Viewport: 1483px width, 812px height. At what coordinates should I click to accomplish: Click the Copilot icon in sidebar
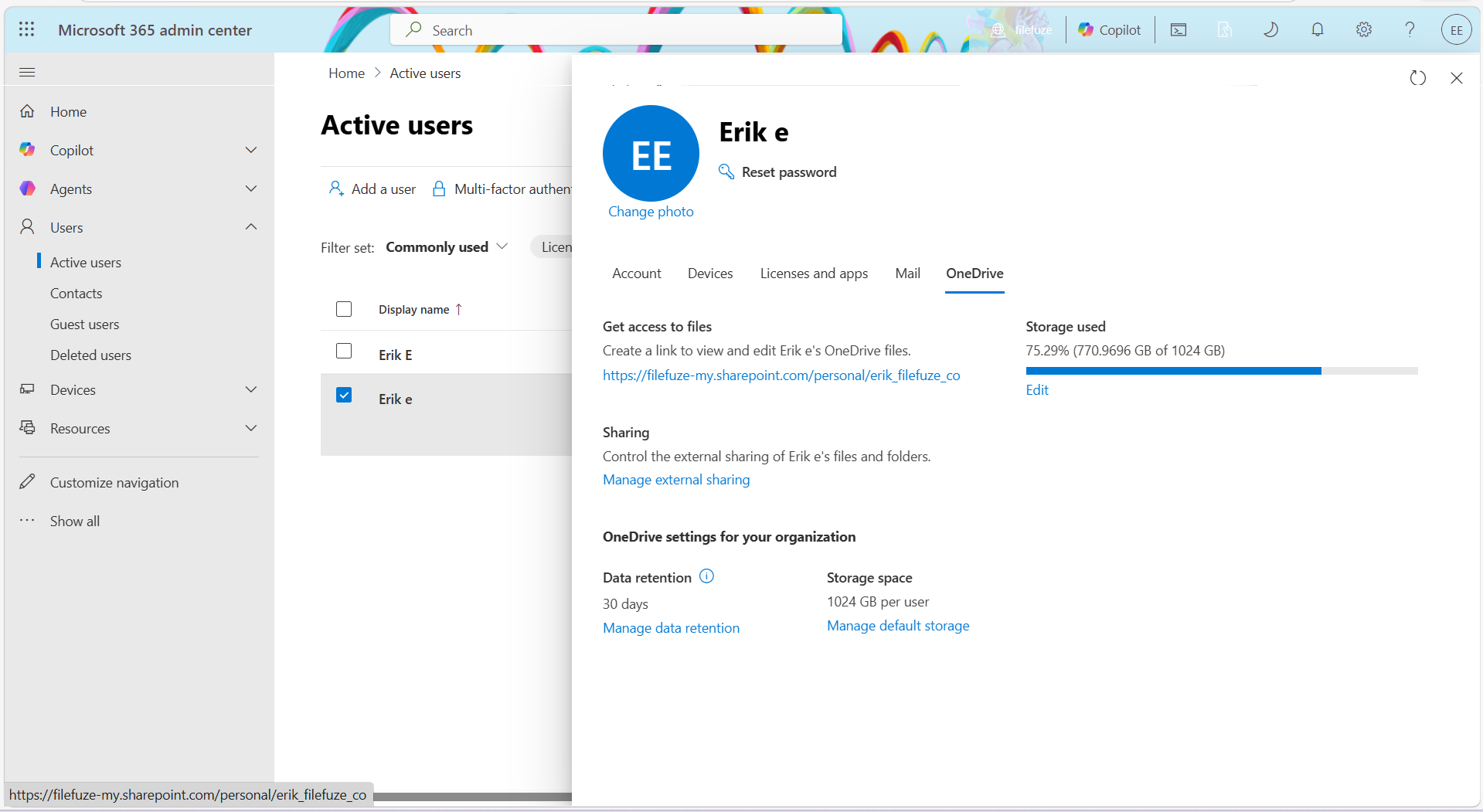[x=27, y=150]
